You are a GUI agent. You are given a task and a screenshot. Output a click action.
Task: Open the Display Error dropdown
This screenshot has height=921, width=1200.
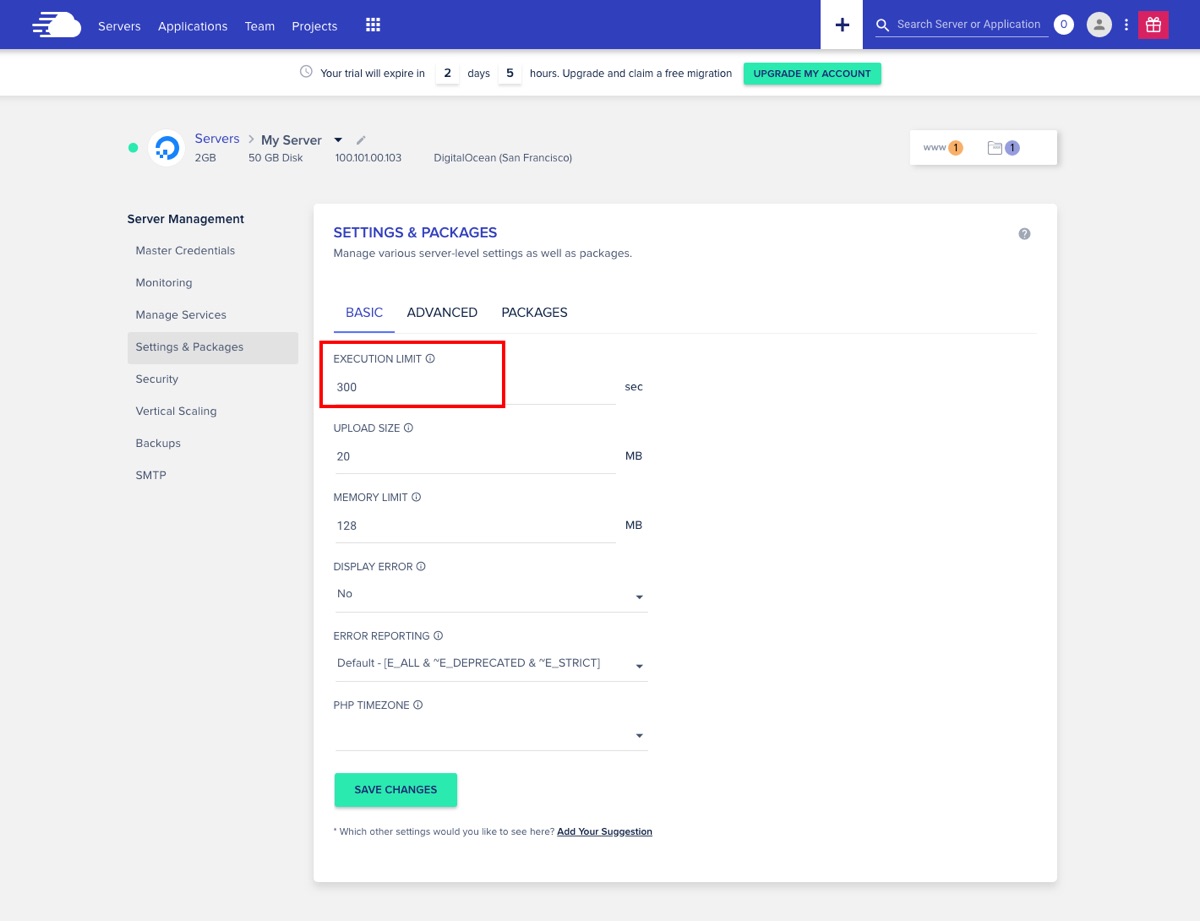491,595
